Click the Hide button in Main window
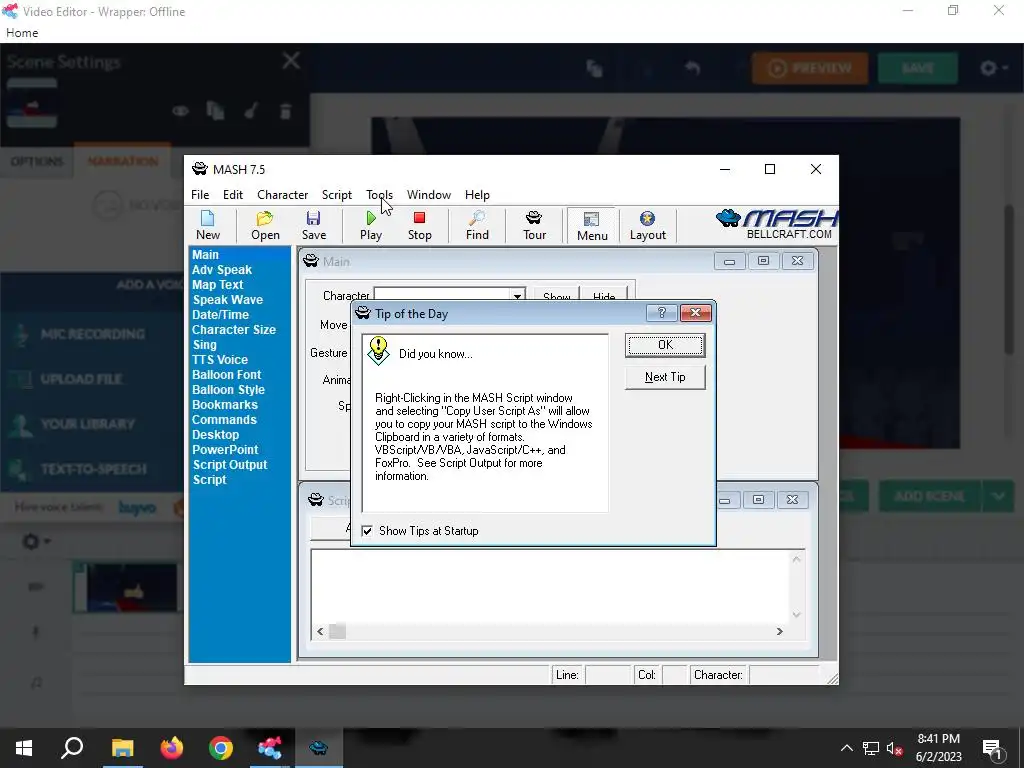This screenshot has height=768, width=1024. tap(604, 296)
